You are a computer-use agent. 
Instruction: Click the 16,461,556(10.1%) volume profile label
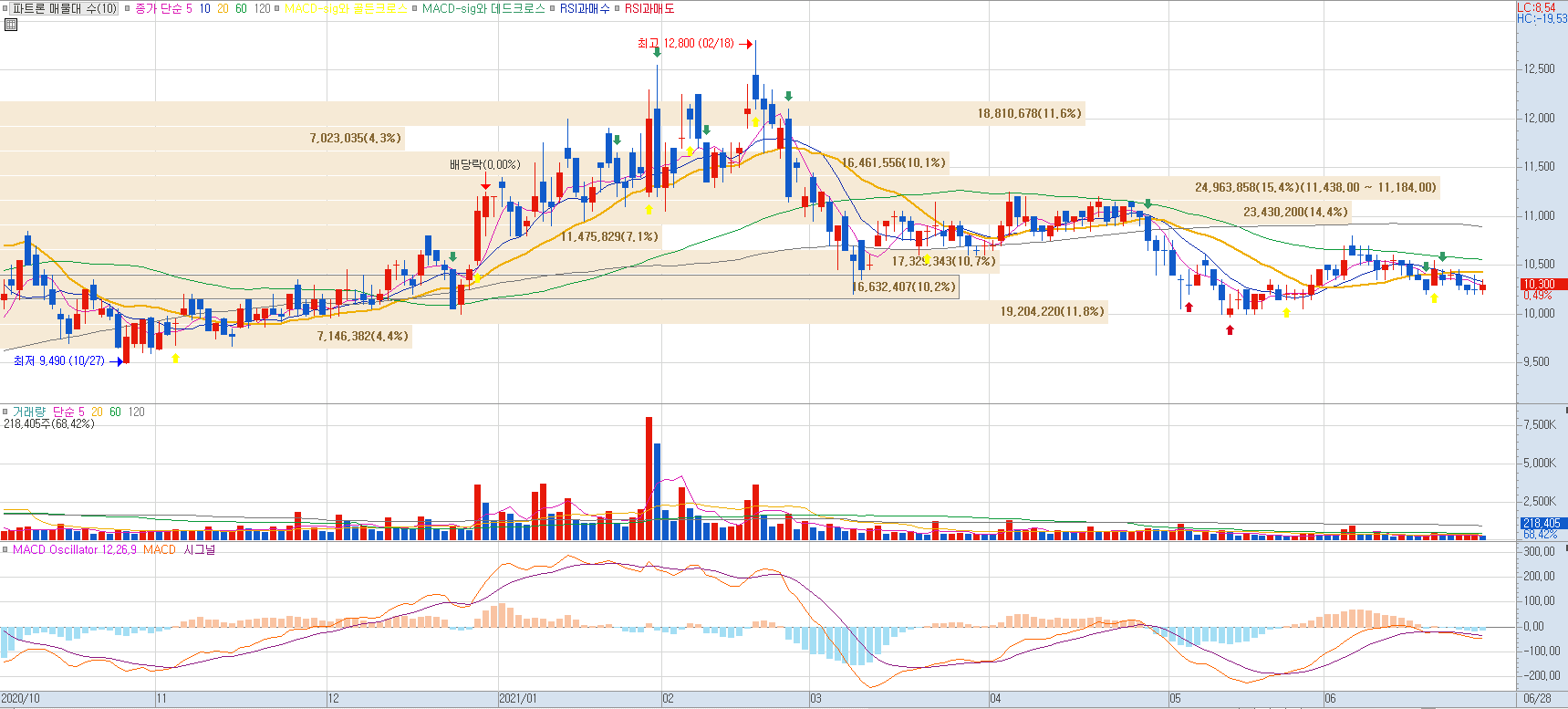click(894, 162)
